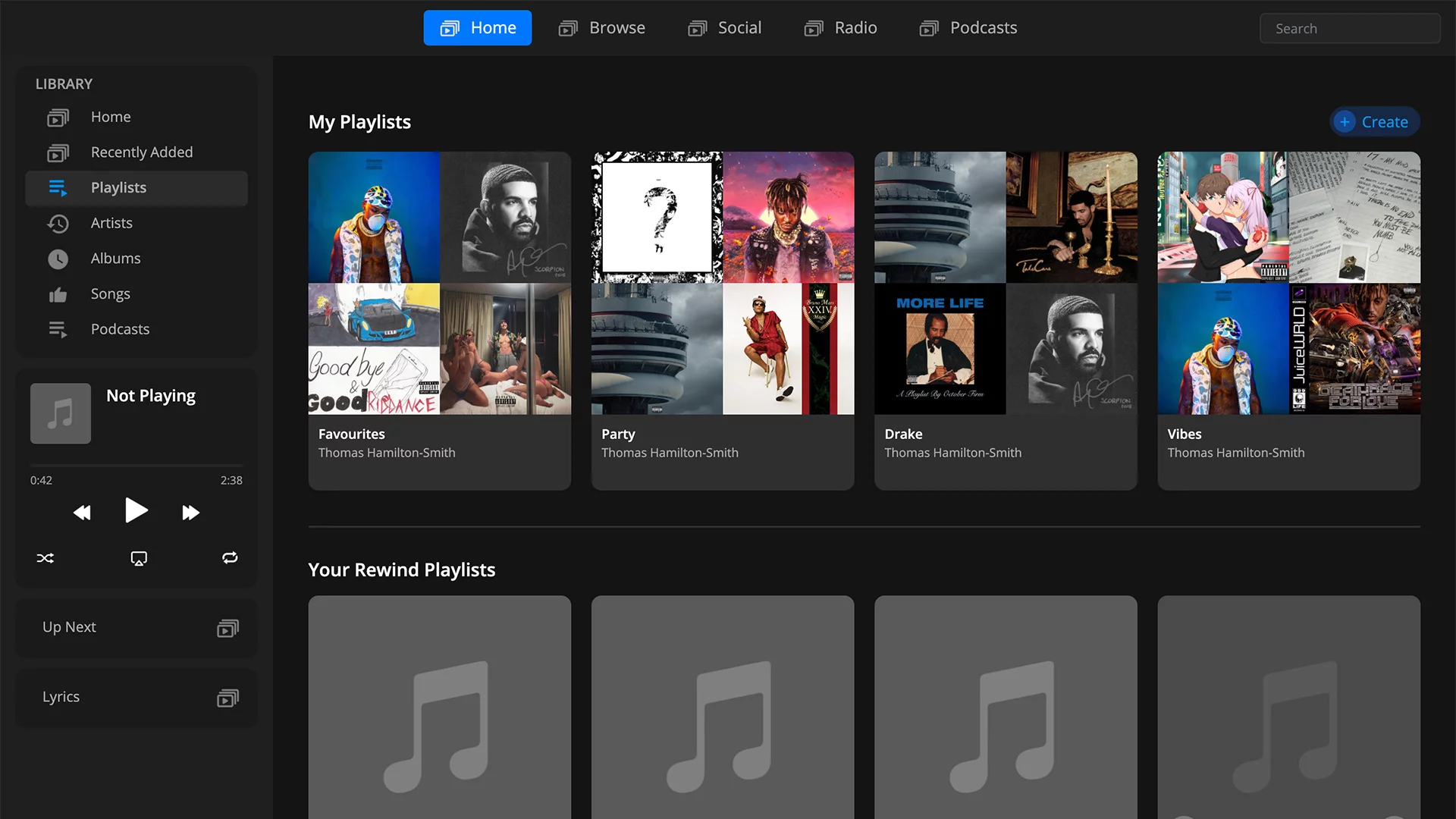
Task: Click the Albums clock icon
Action: tap(58, 259)
